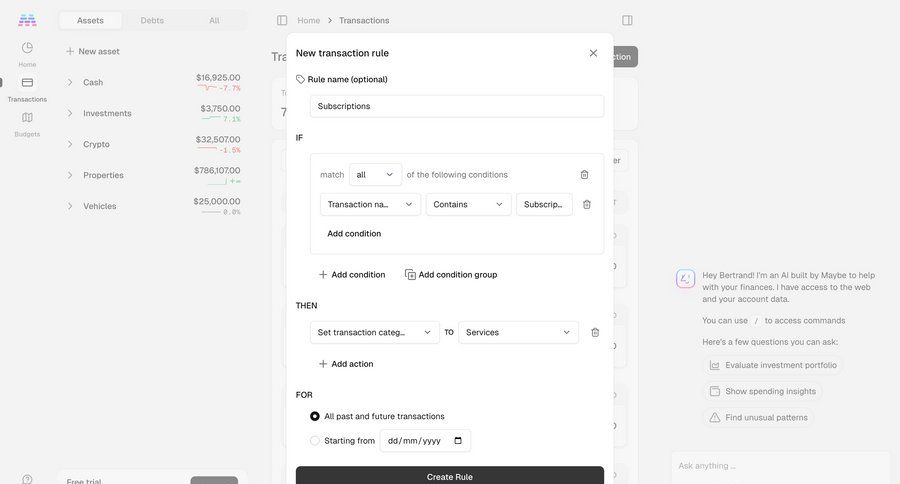Screen dimensions: 900x484
Task: Switch to the Assets tab
Action: 90,20
